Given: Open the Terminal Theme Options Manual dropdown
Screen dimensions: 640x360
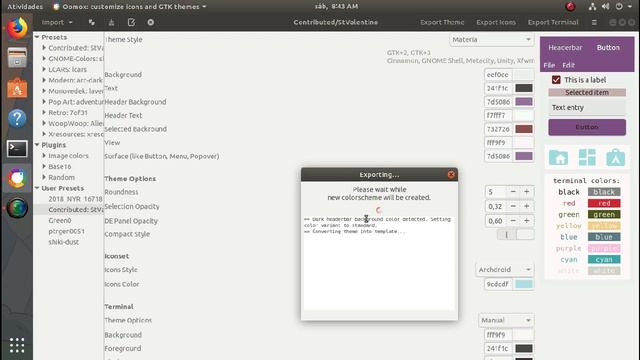Looking at the screenshot, I should (x=506, y=320).
